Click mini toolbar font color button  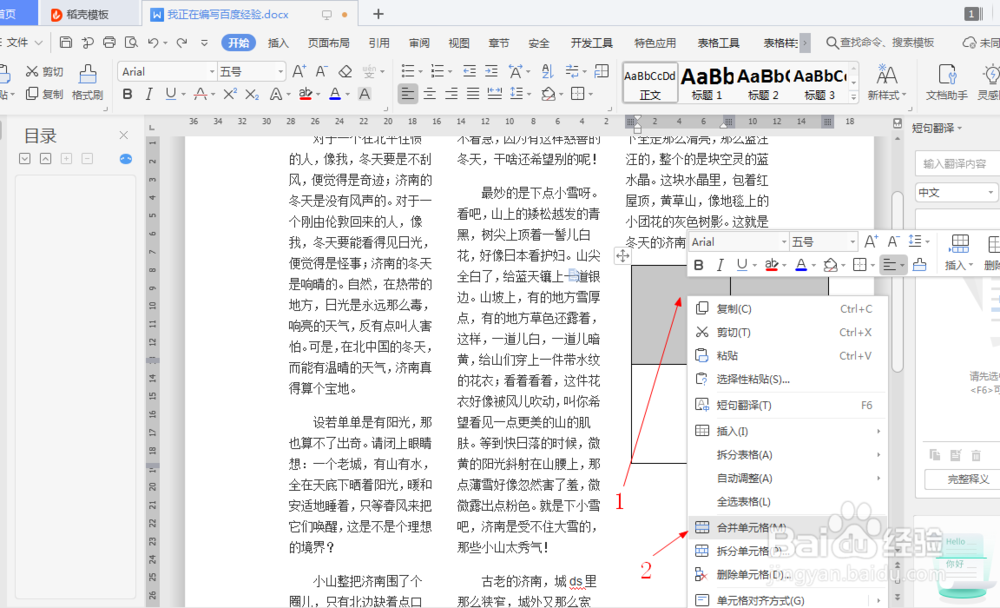coord(801,265)
